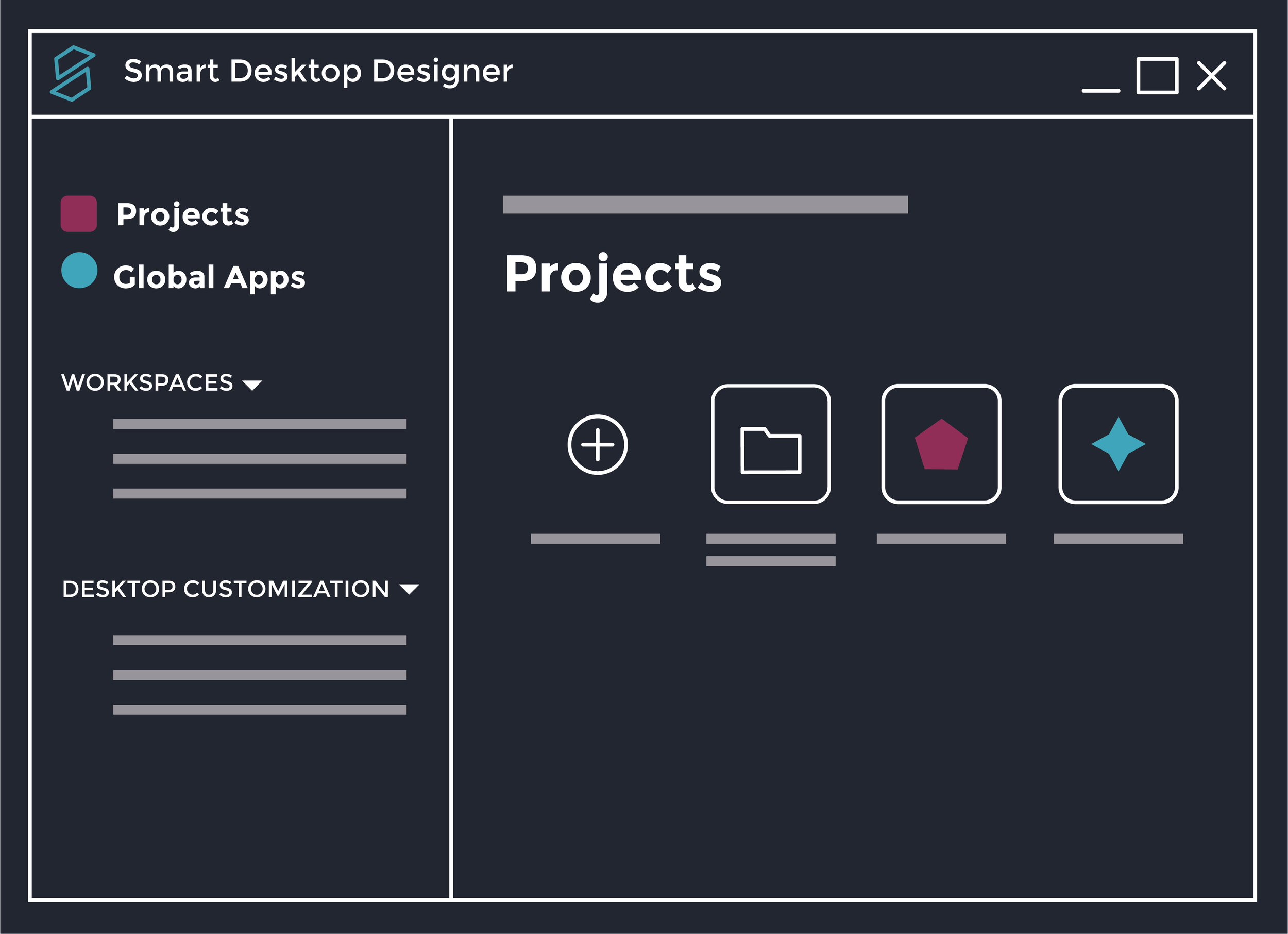
Task: Click the circled plus button outline
Action: tap(598, 445)
